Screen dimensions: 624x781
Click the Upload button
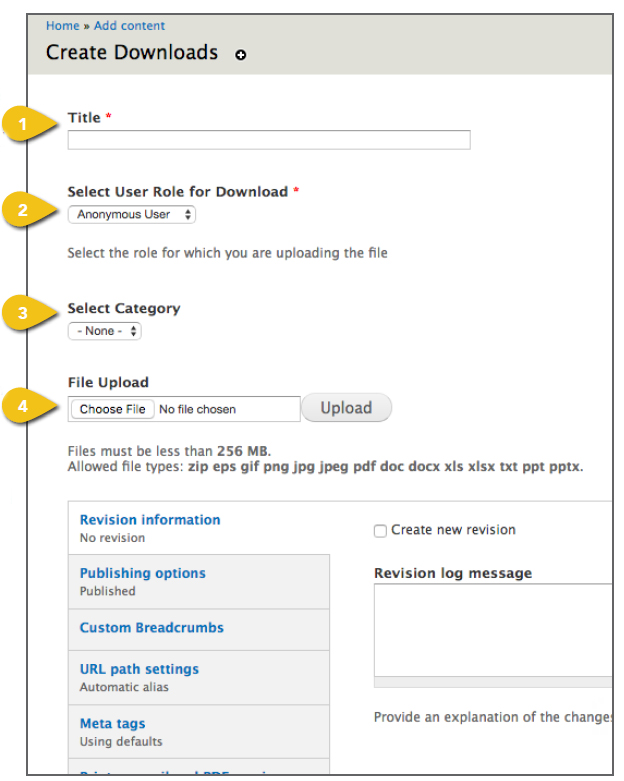347,408
